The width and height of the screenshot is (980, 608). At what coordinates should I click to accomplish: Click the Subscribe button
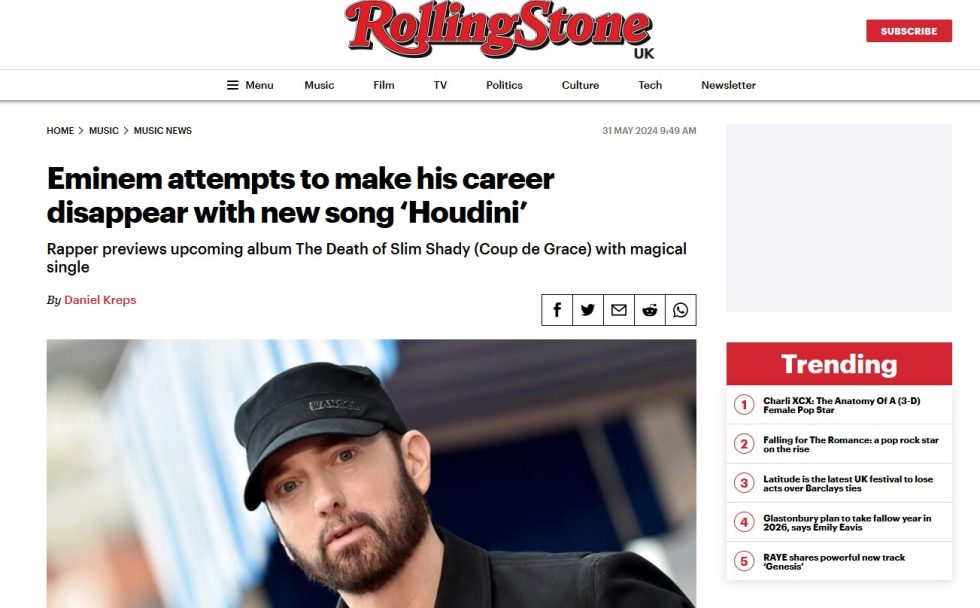tap(909, 31)
